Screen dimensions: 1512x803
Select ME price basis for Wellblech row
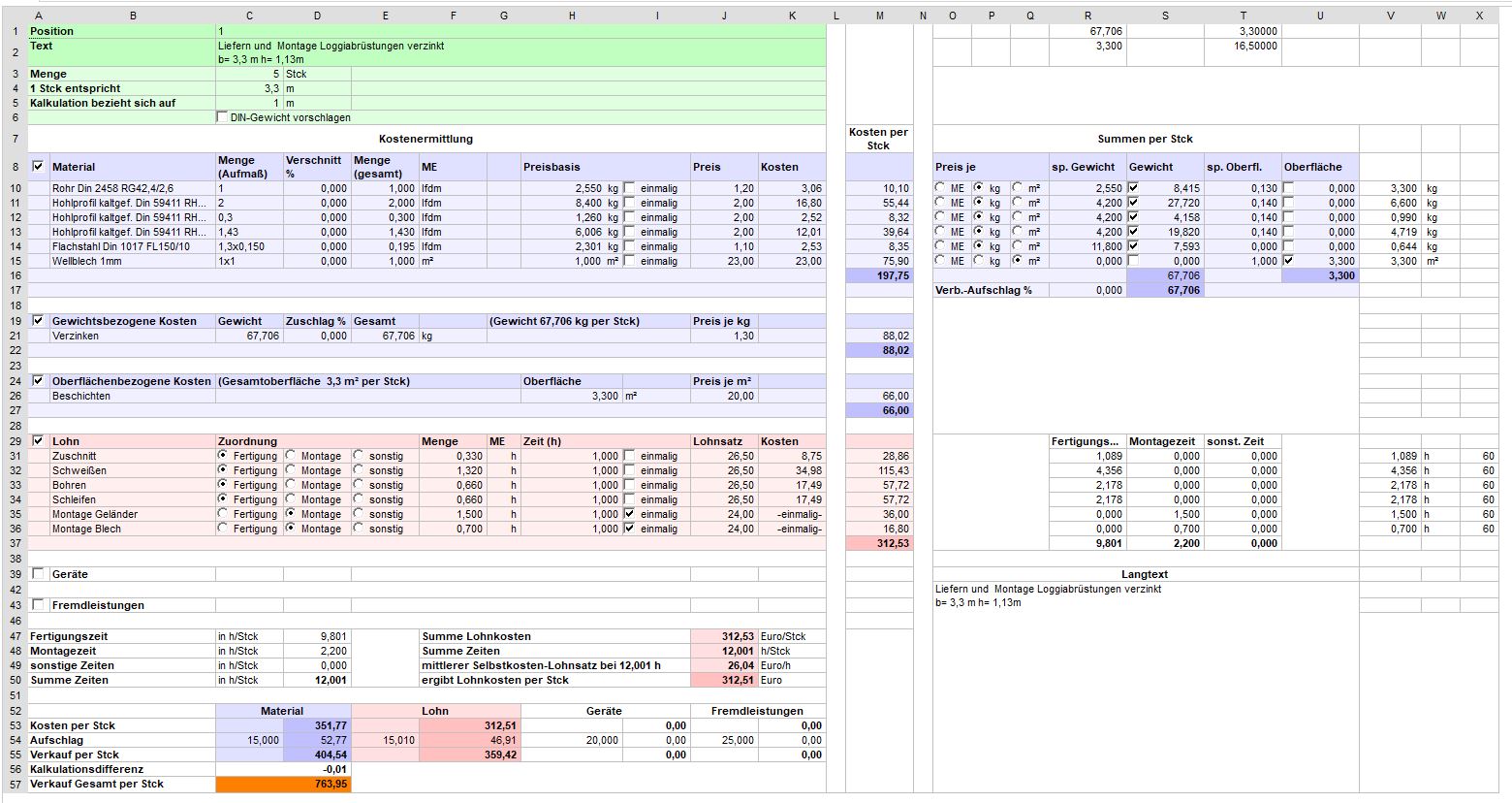click(941, 261)
